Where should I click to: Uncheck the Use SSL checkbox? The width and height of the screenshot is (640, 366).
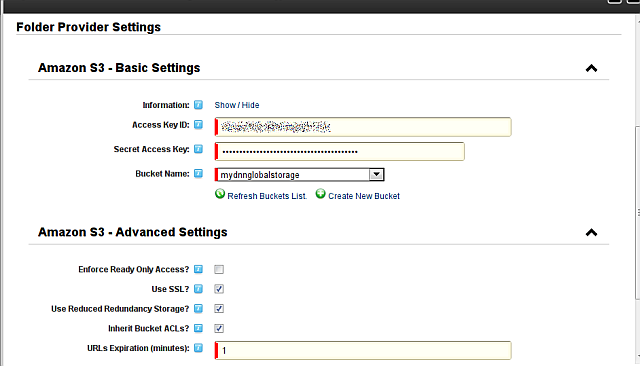coord(219,289)
